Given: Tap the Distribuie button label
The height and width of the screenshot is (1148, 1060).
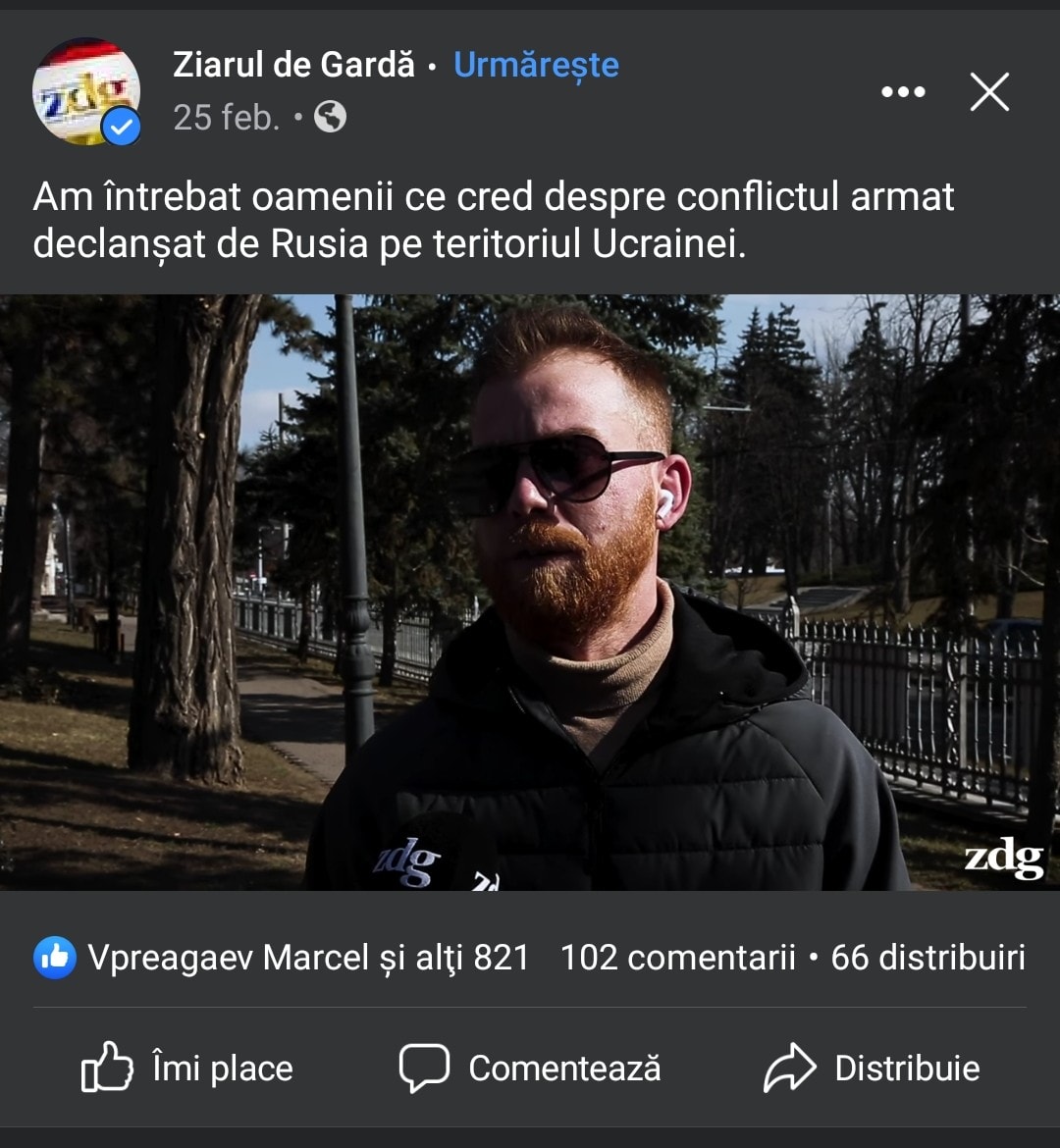Looking at the screenshot, I should click(908, 1069).
